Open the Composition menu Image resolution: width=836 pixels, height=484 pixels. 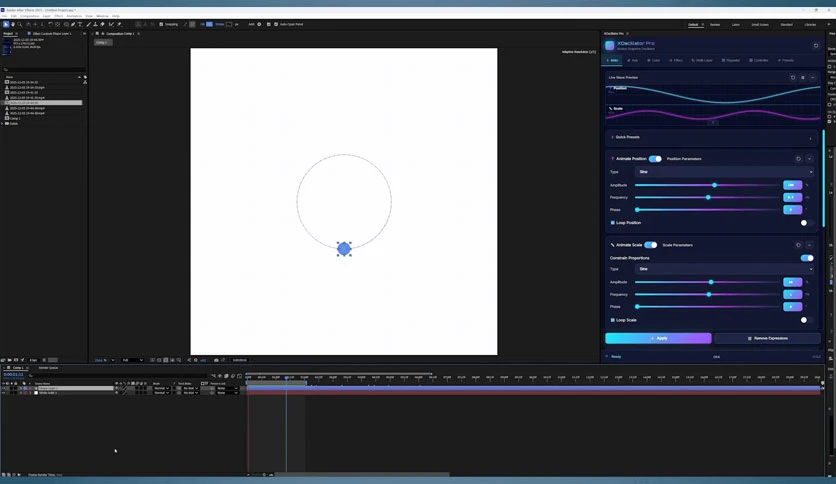click(x=30, y=16)
